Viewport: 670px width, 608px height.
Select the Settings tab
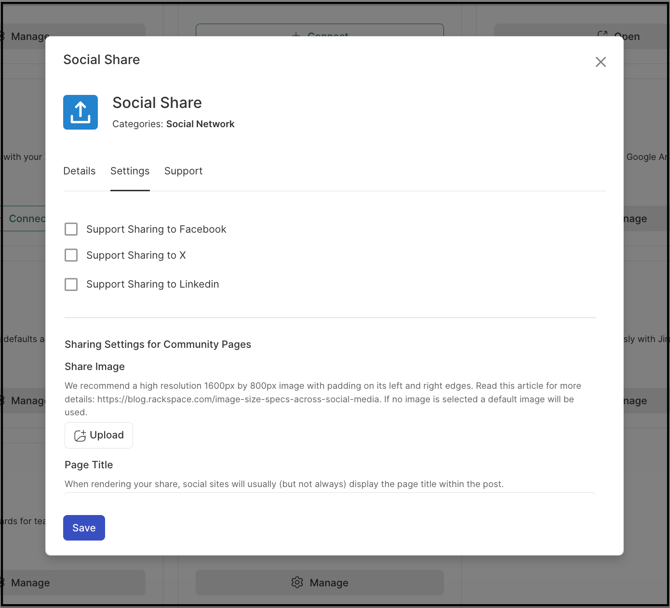pos(130,171)
